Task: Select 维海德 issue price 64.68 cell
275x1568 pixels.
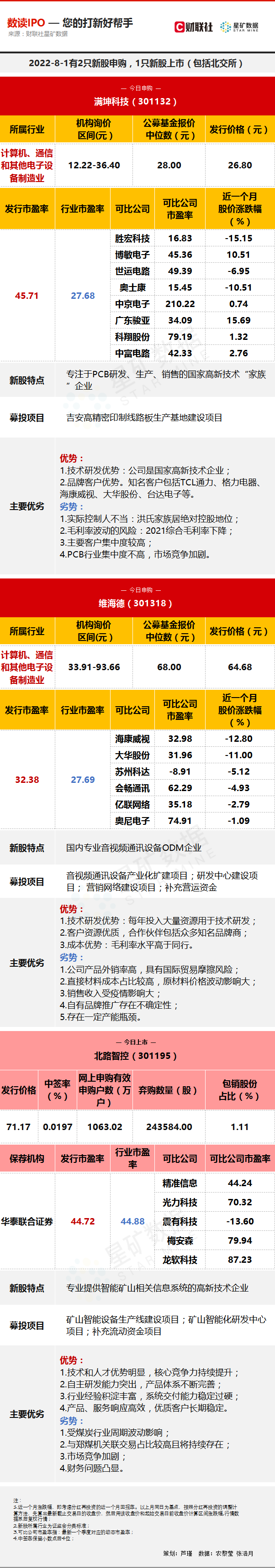Action: (x=240, y=667)
